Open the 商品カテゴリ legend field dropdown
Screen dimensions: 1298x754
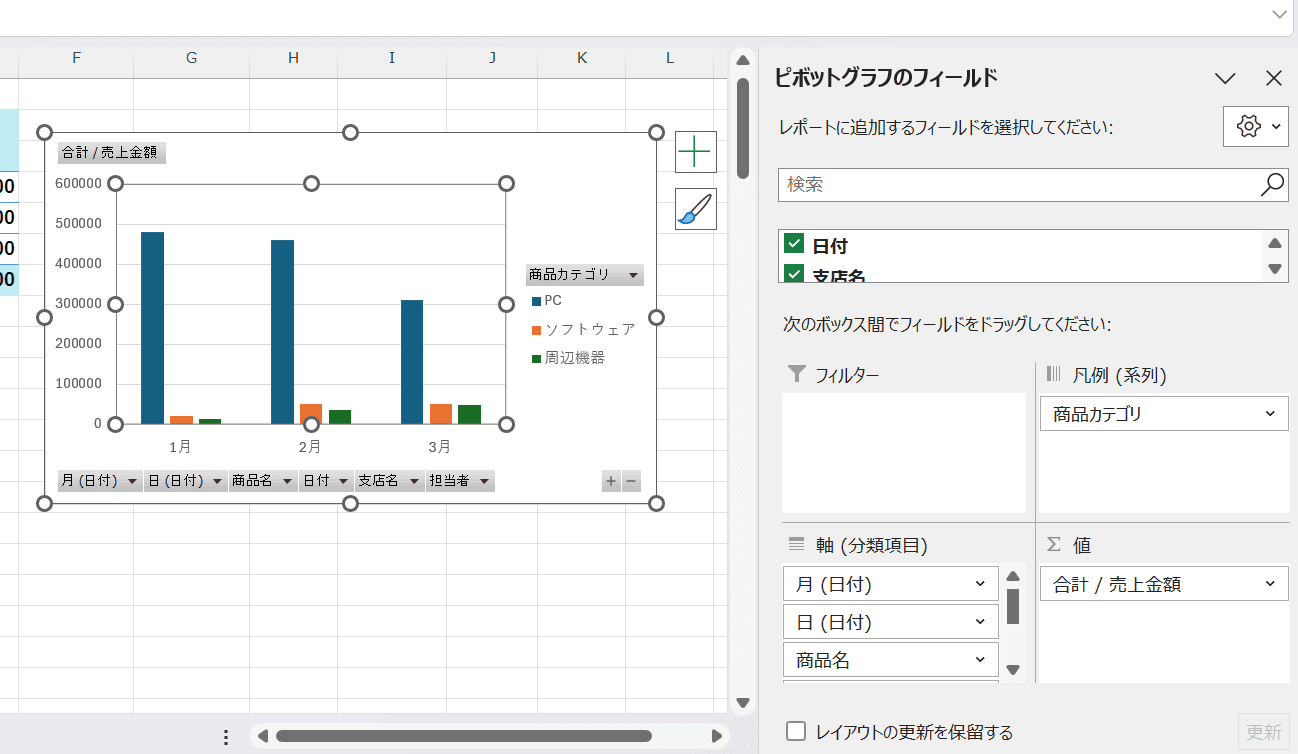coord(1270,414)
